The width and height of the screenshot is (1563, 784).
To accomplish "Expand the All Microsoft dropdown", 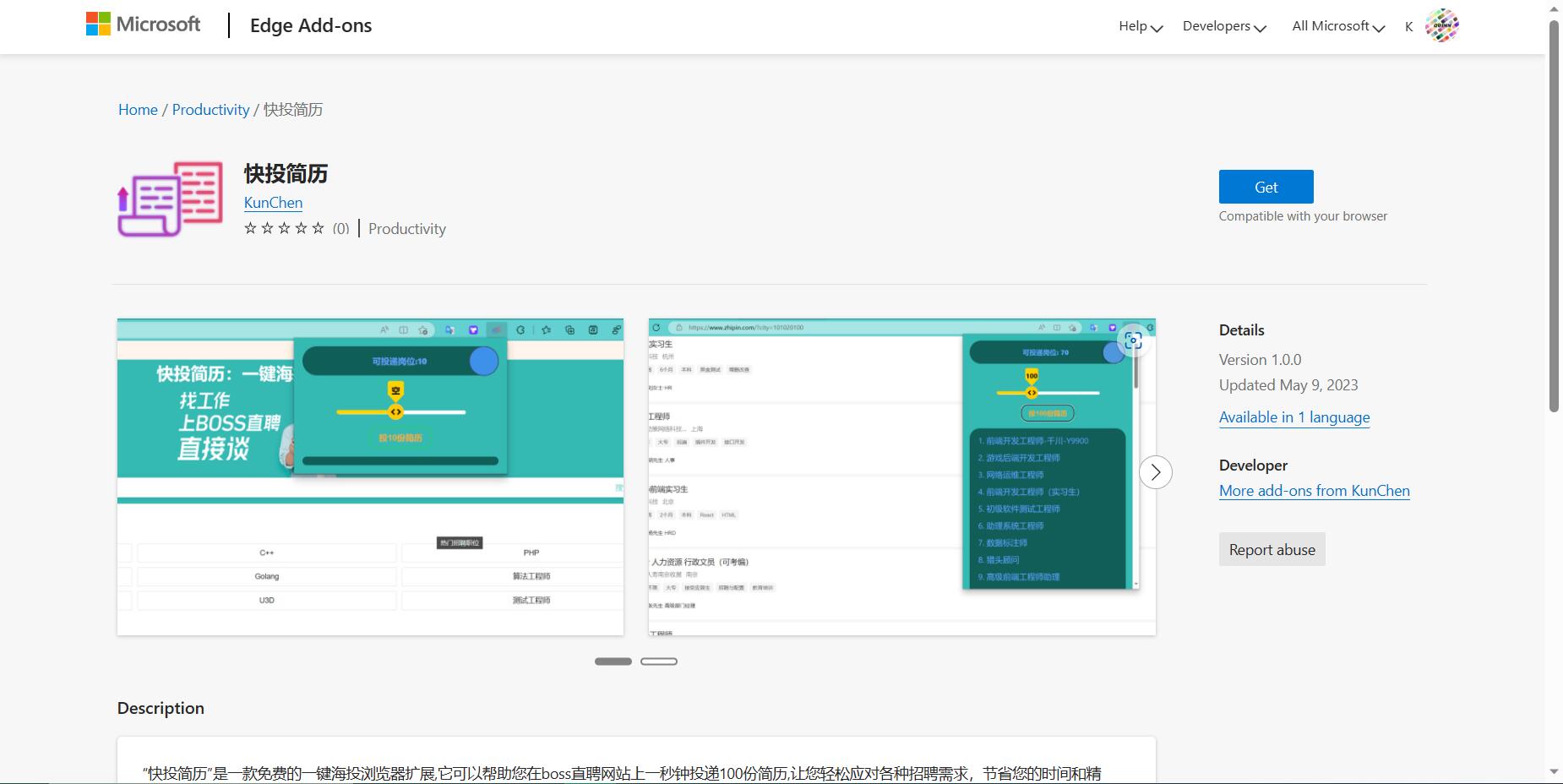I will [1338, 26].
